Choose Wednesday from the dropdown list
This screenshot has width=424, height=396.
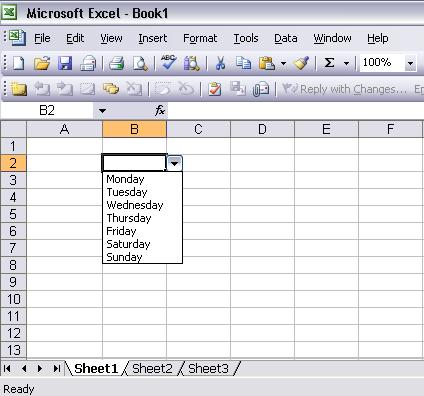click(x=135, y=205)
